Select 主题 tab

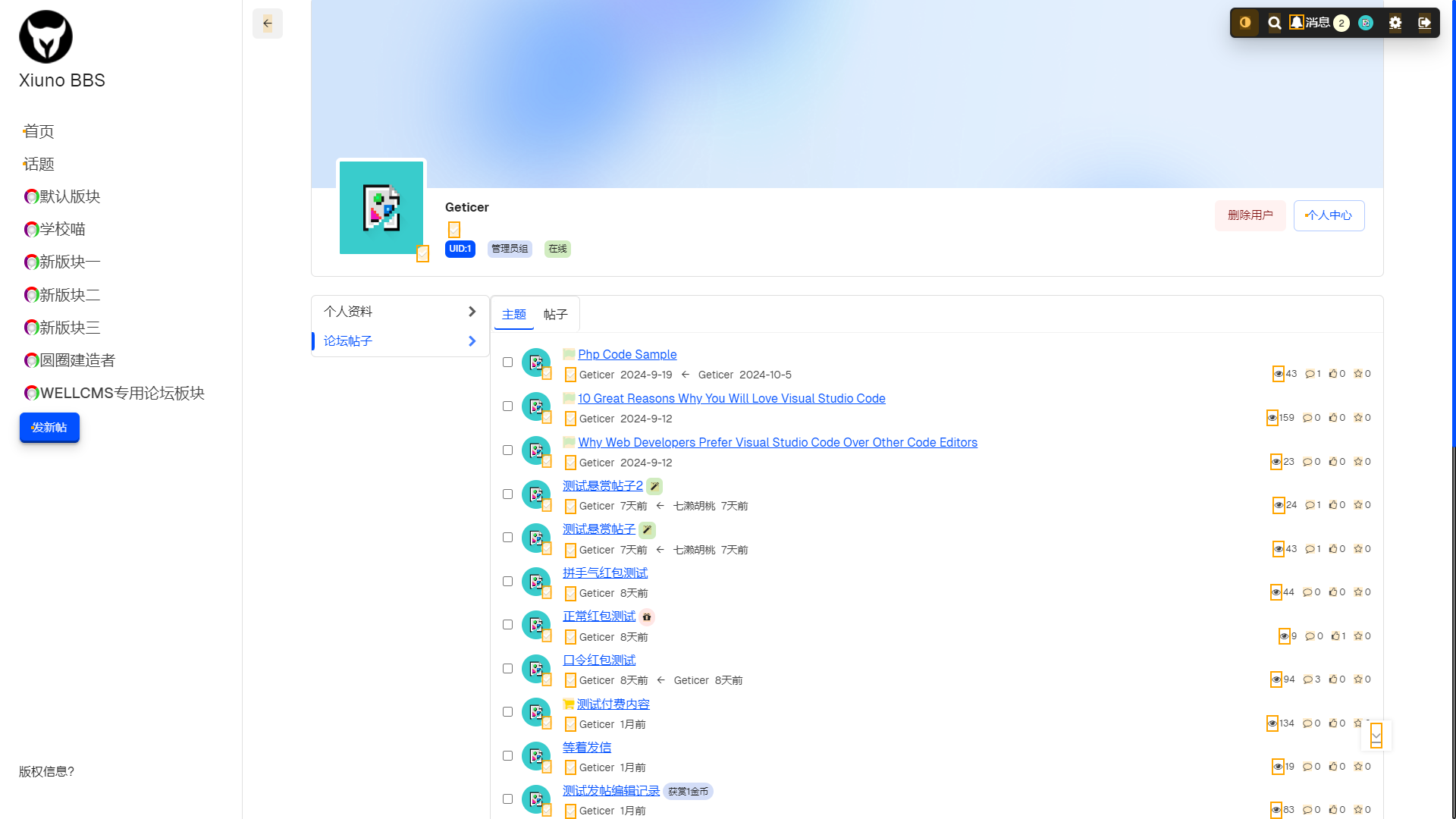[513, 315]
